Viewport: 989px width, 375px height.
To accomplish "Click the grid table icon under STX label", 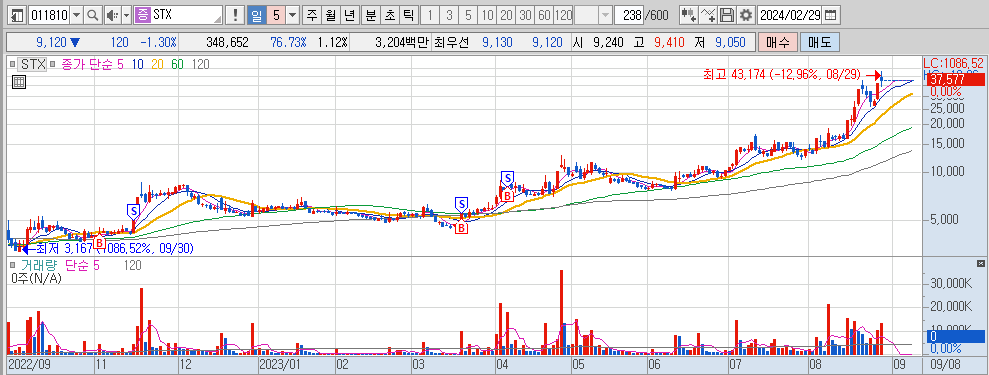I will pyautogui.click(x=18, y=82).
